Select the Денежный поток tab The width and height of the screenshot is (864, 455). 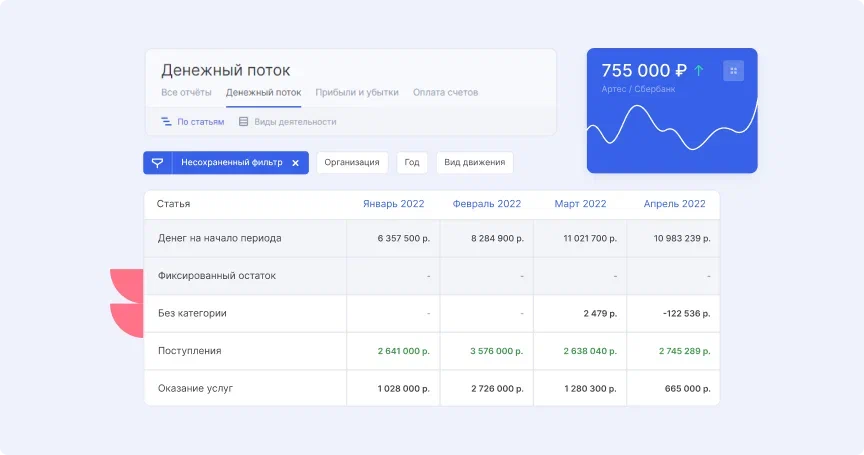click(263, 93)
